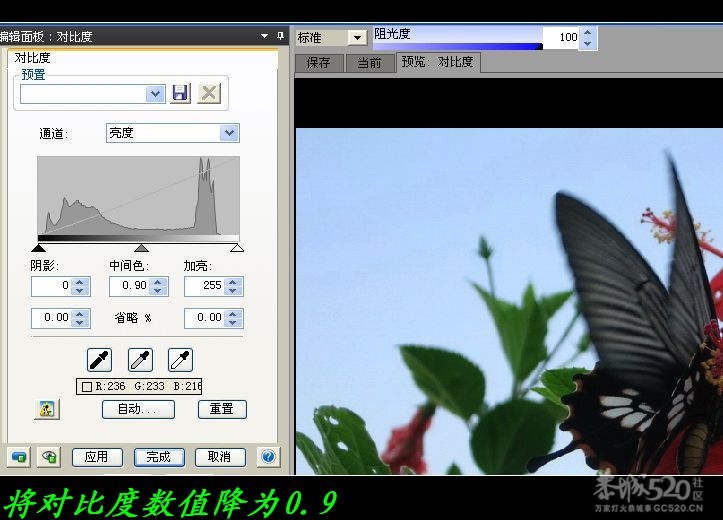723x520 pixels.
Task: Pick the black point eyedropper
Action: pyautogui.click(x=99, y=360)
